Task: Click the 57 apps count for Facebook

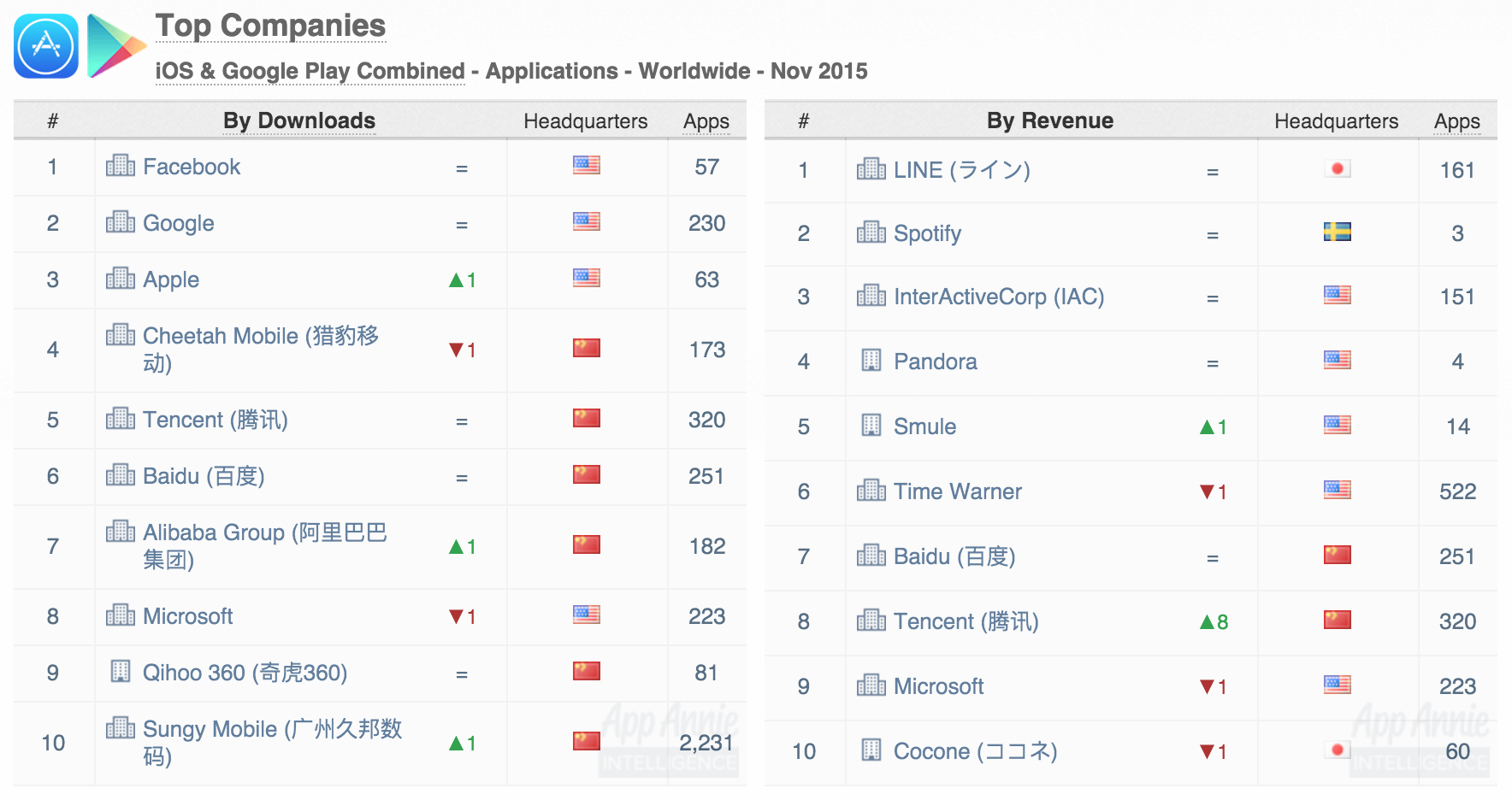Action: [707, 167]
